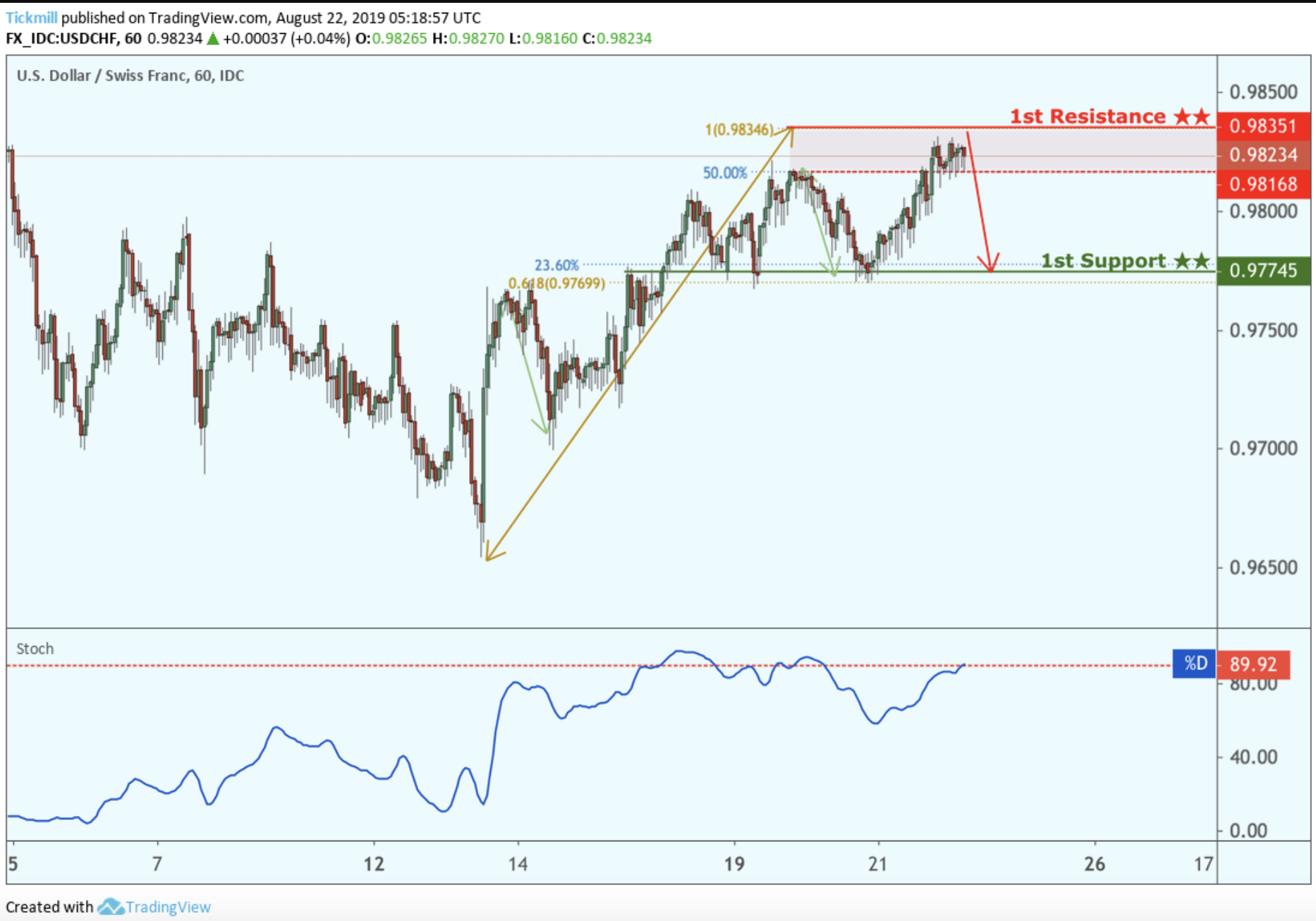Click the 50.00% Fibonacci level label
The image size is (1316, 921).
click(x=724, y=173)
